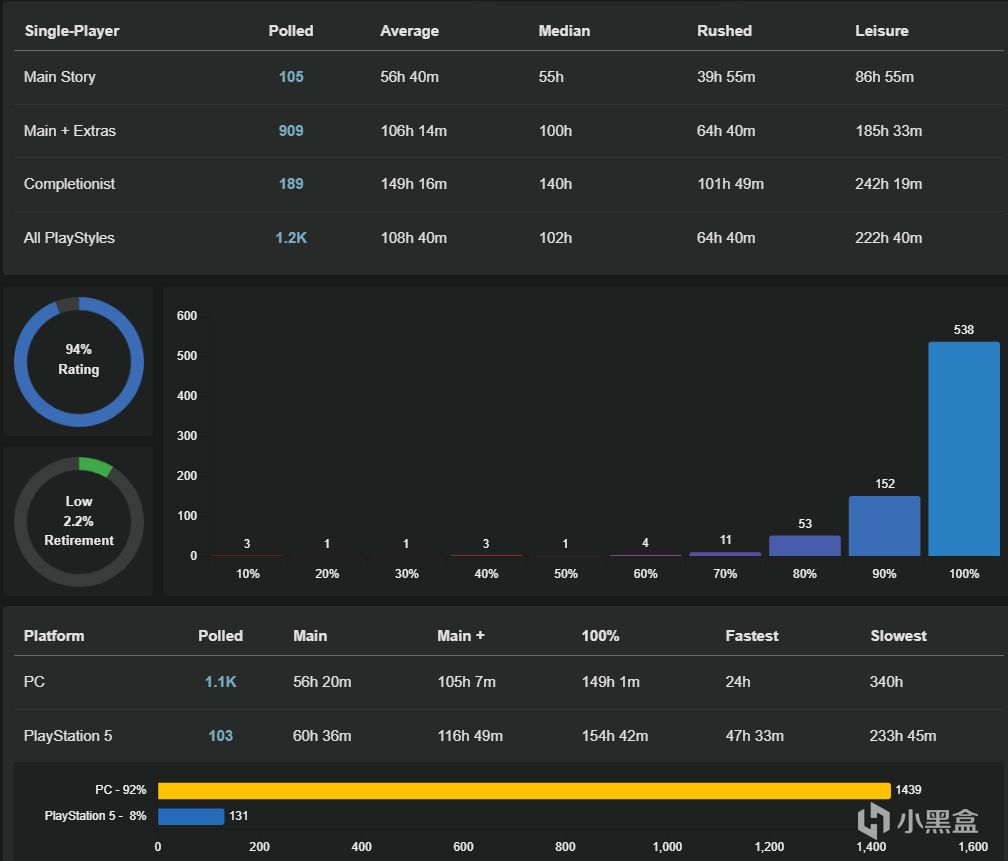
Task: Select the 100% rating bar with 538
Action: point(964,449)
